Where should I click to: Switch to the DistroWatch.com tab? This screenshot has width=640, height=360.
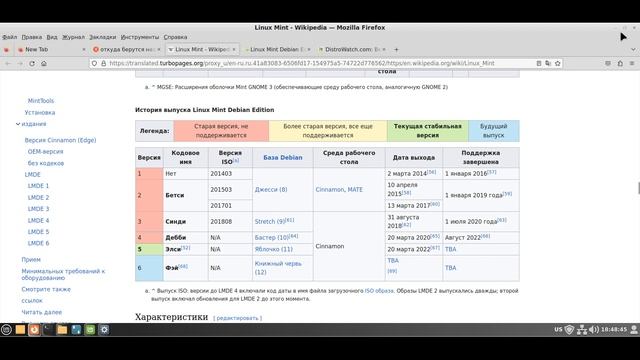click(x=352, y=49)
